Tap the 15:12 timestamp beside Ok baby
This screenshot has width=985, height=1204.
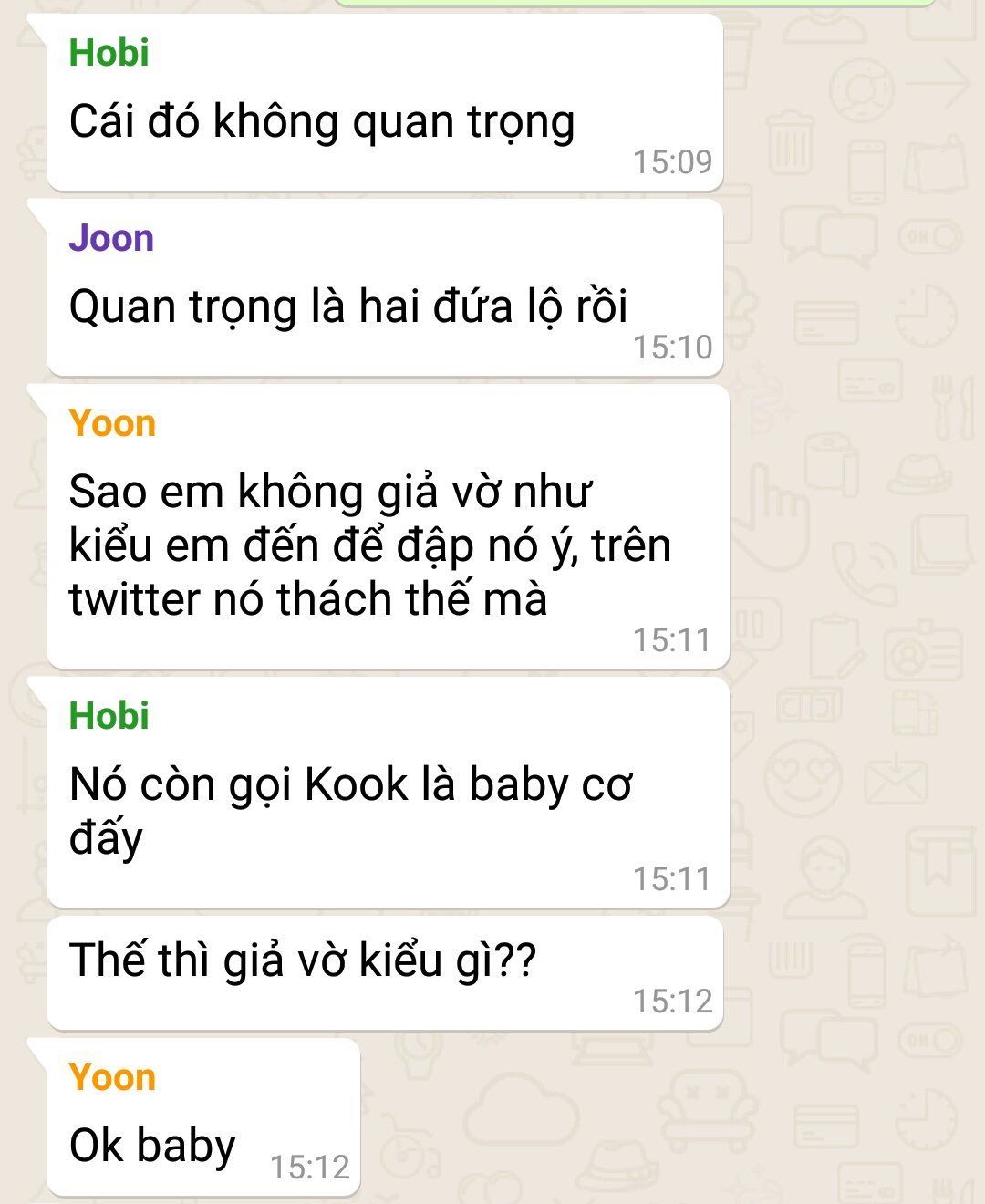[x=310, y=1167]
